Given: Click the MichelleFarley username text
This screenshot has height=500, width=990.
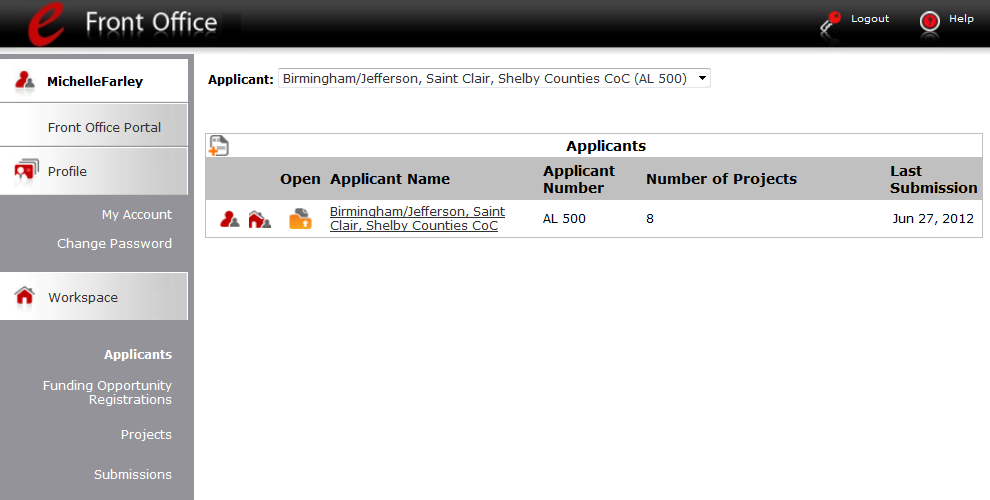Looking at the screenshot, I should tap(95, 81).
